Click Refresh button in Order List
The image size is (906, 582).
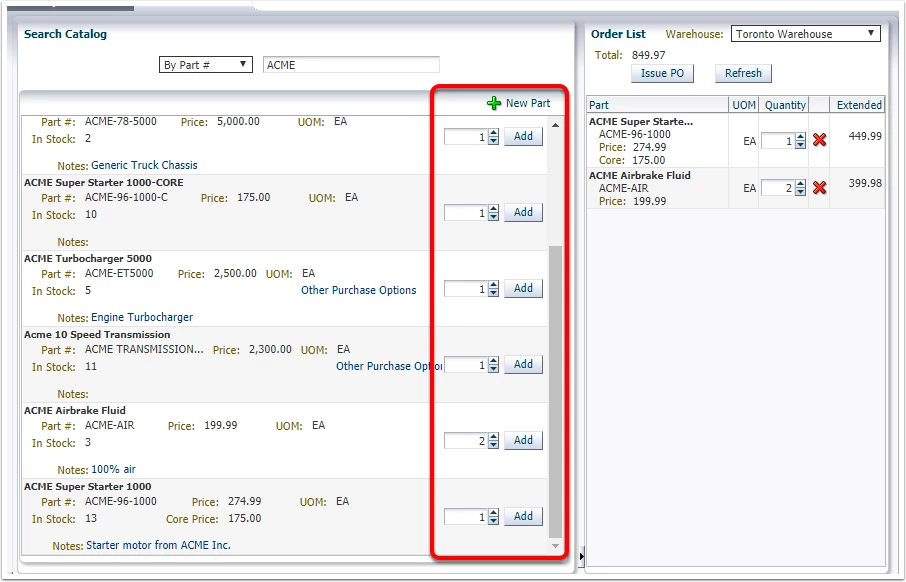coord(743,73)
